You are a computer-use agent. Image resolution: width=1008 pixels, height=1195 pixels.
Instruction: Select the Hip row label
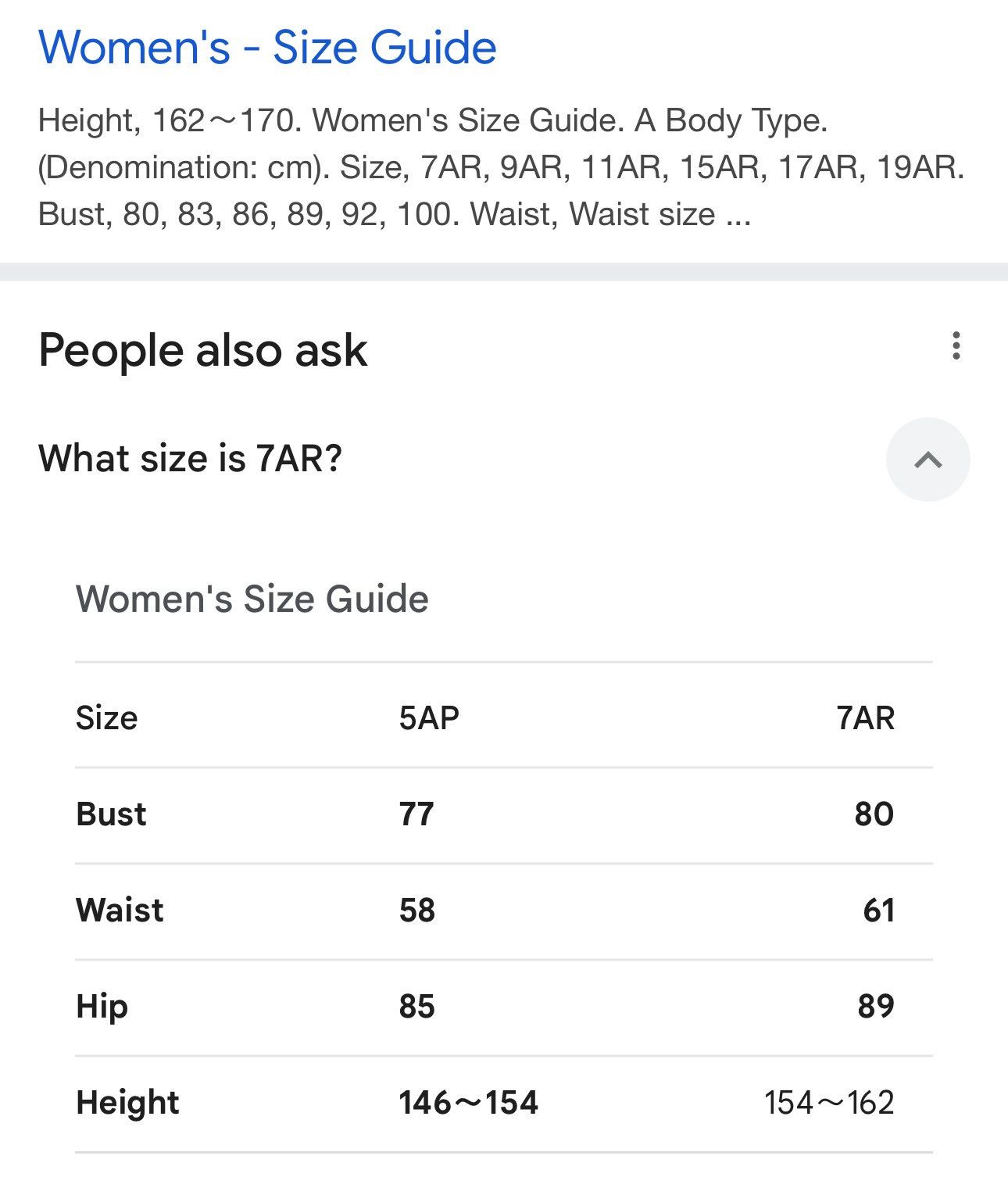tap(102, 1007)
